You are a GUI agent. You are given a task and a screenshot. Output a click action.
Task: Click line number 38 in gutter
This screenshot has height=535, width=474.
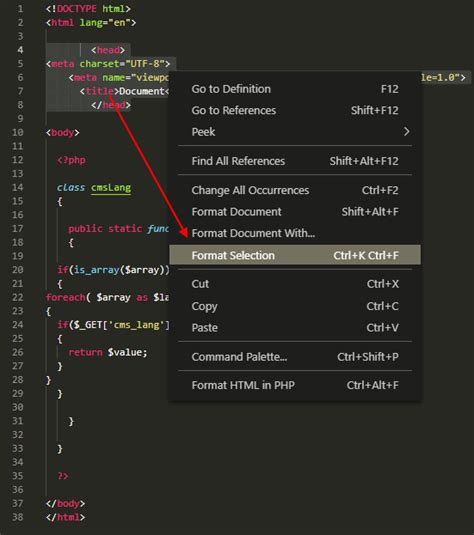[x=18, y=517]
